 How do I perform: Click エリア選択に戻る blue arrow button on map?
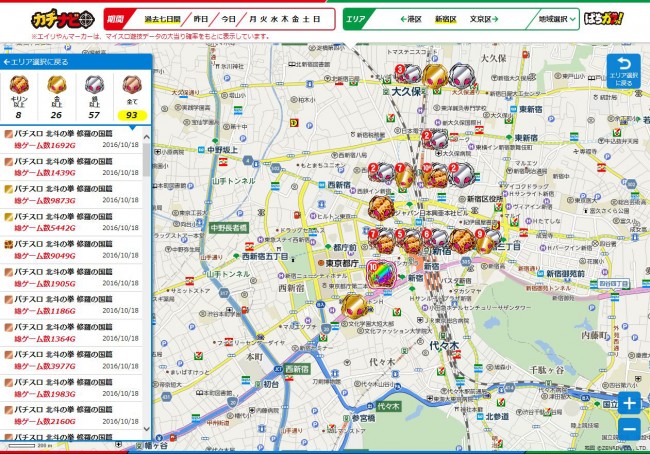click(x=624, y=72)
